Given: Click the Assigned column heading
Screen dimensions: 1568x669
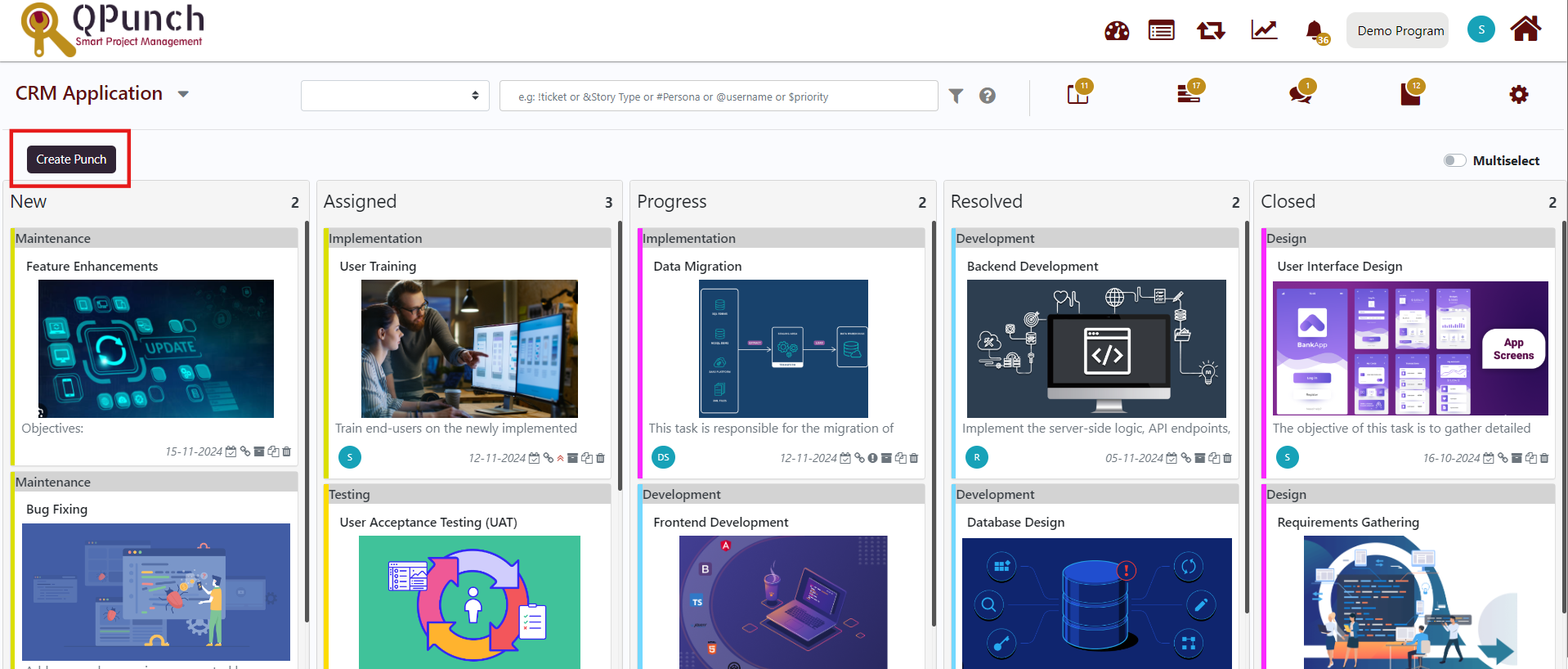Looking at the screenshot, I should click(360, 202).
